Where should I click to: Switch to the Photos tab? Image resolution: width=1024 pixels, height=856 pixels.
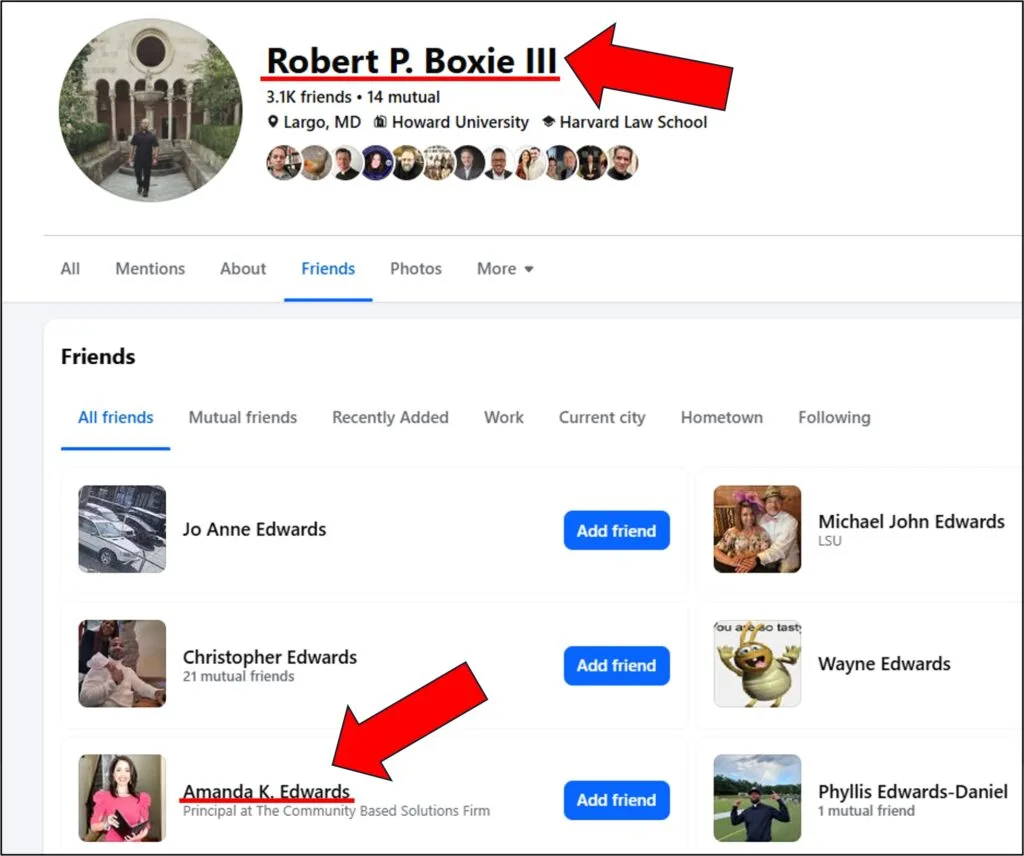point(415,268)
